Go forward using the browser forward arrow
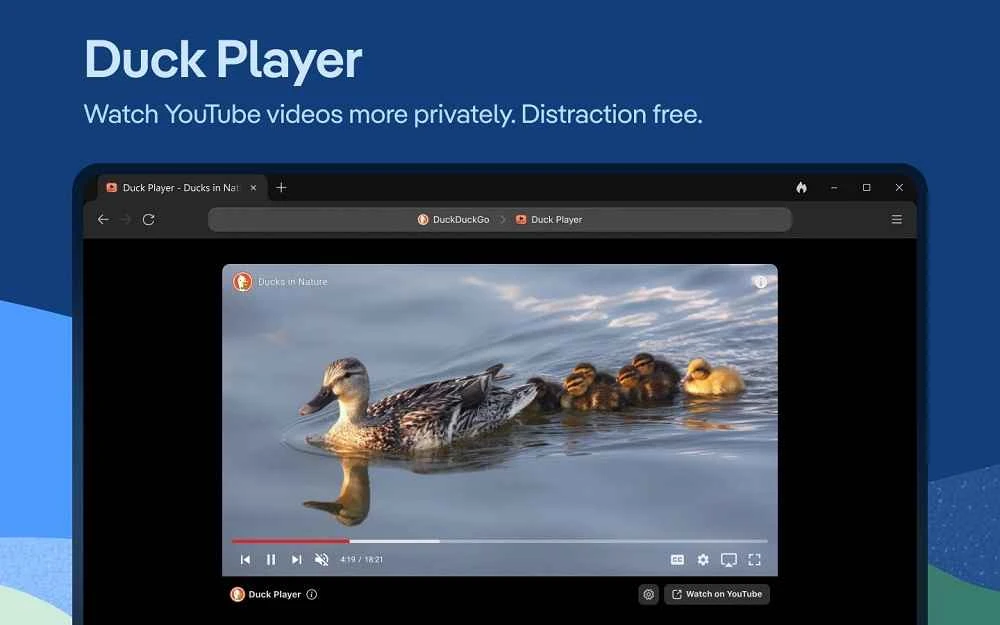Image resolution: width=1000 pixels, height=625 pixels. tap(126, 219)
